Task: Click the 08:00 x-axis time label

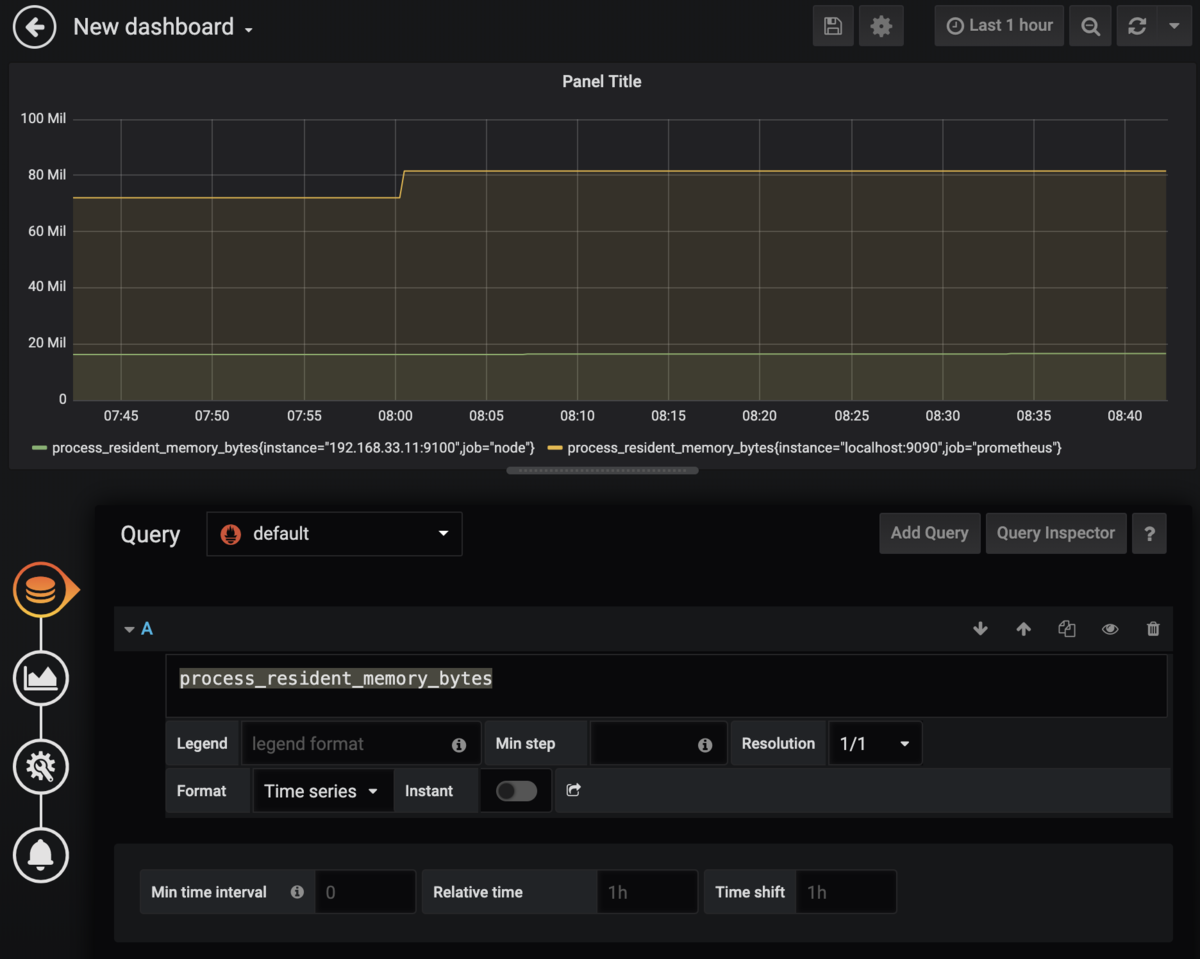Action: click(395, 416)
